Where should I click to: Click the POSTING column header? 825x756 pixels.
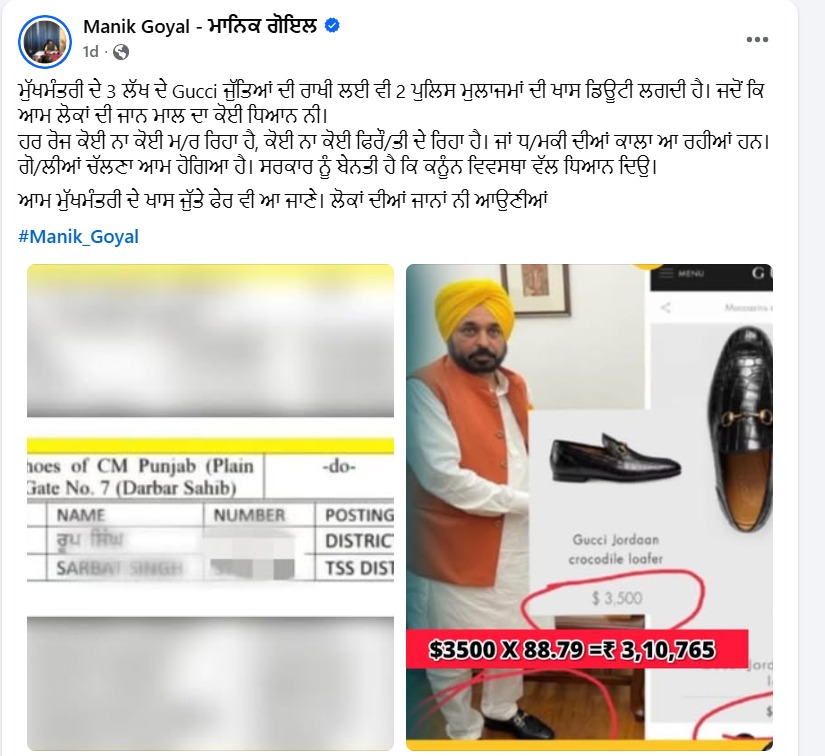(359, 515)
